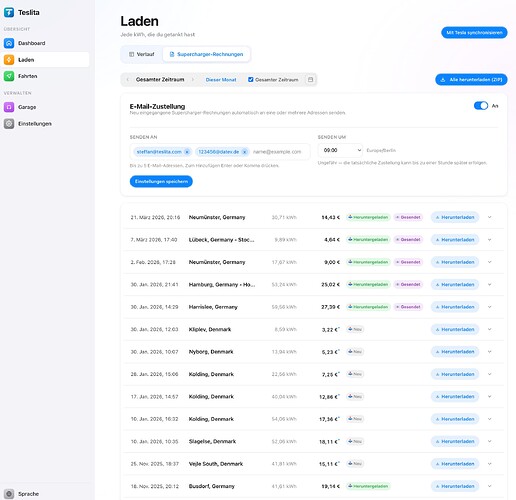Remove steffan@teslita.com email chip
This screenshot has height=500, width=516.
[187, 152]
